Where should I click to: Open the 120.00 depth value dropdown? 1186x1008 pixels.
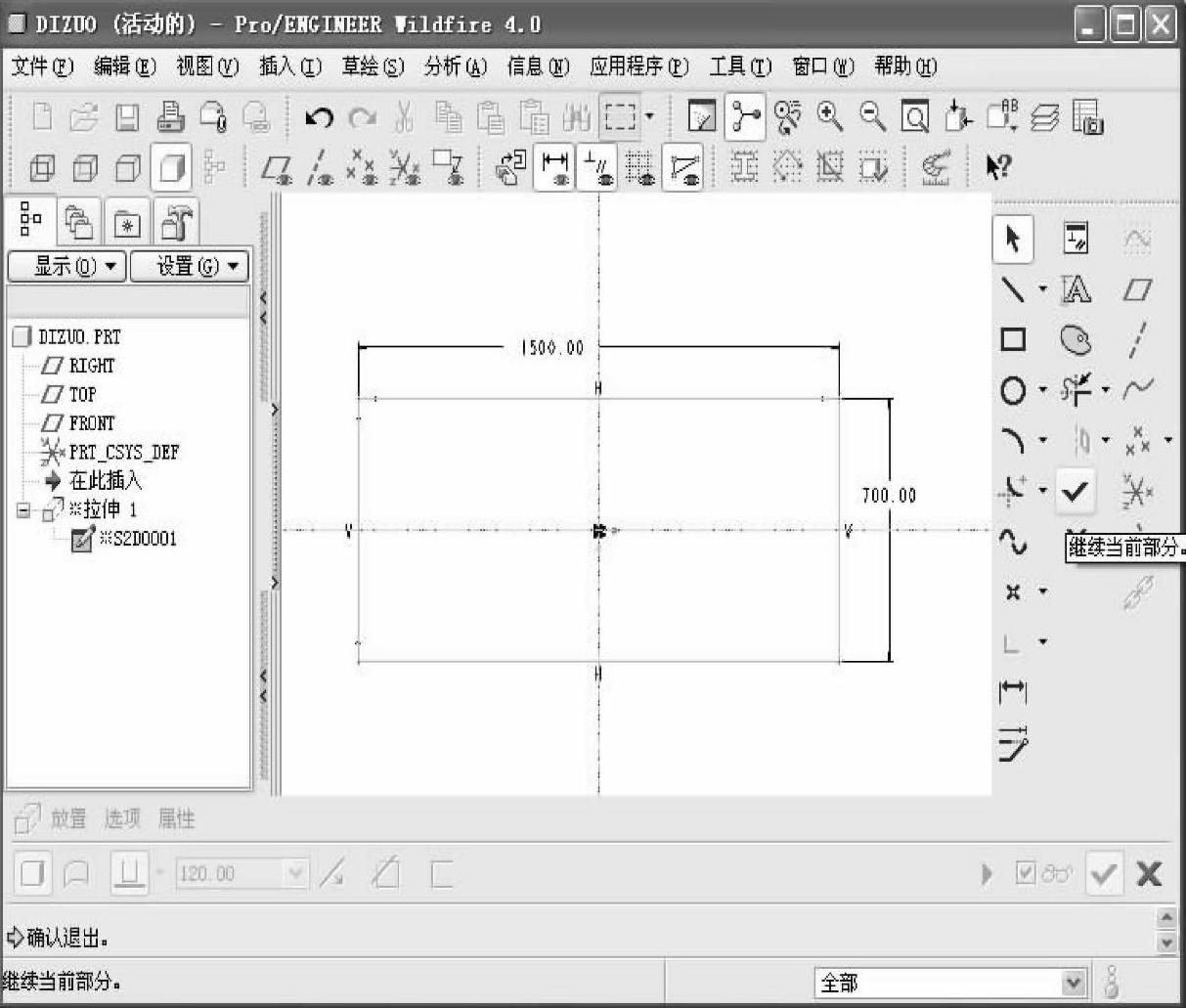(295, 873)
